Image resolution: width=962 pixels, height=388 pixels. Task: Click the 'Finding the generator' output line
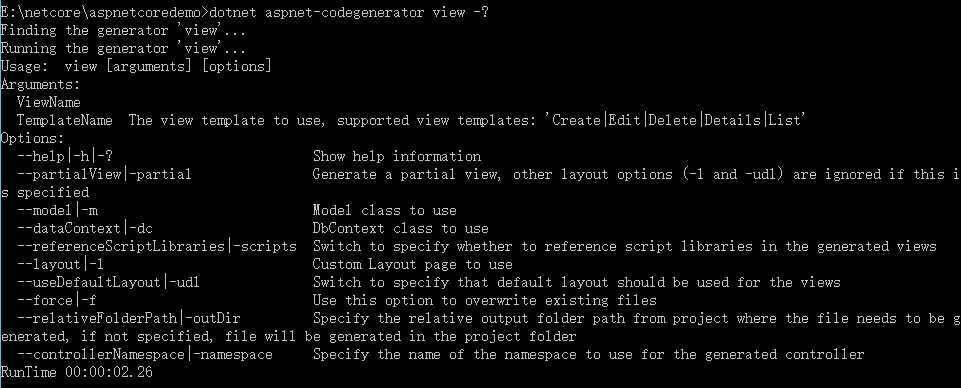[123, 30]
